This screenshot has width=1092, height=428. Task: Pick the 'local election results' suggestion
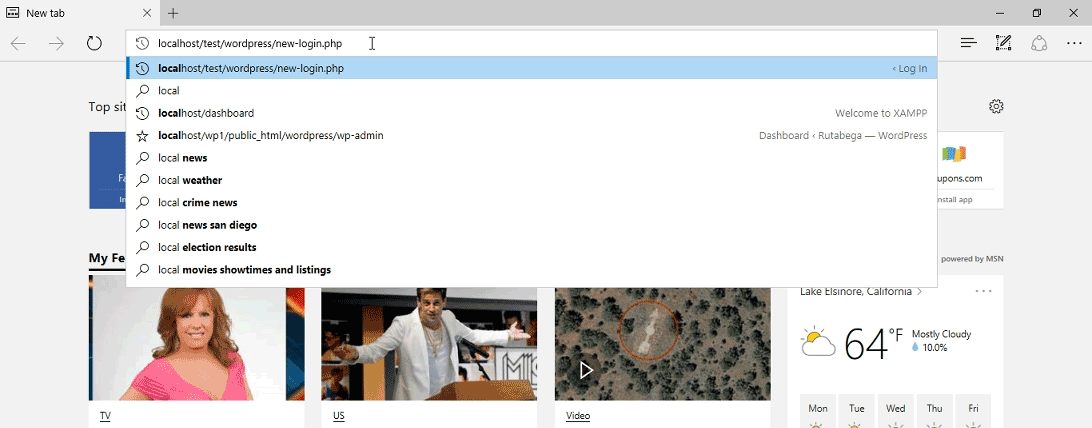click(207, 247)
